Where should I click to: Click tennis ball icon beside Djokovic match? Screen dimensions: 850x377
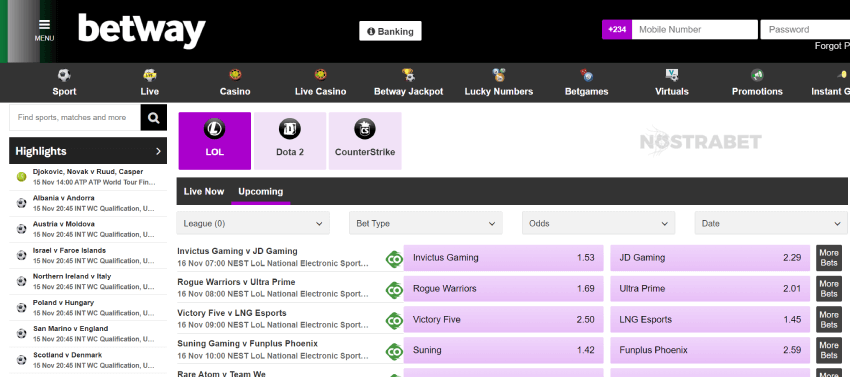click(x=22, y=177)
